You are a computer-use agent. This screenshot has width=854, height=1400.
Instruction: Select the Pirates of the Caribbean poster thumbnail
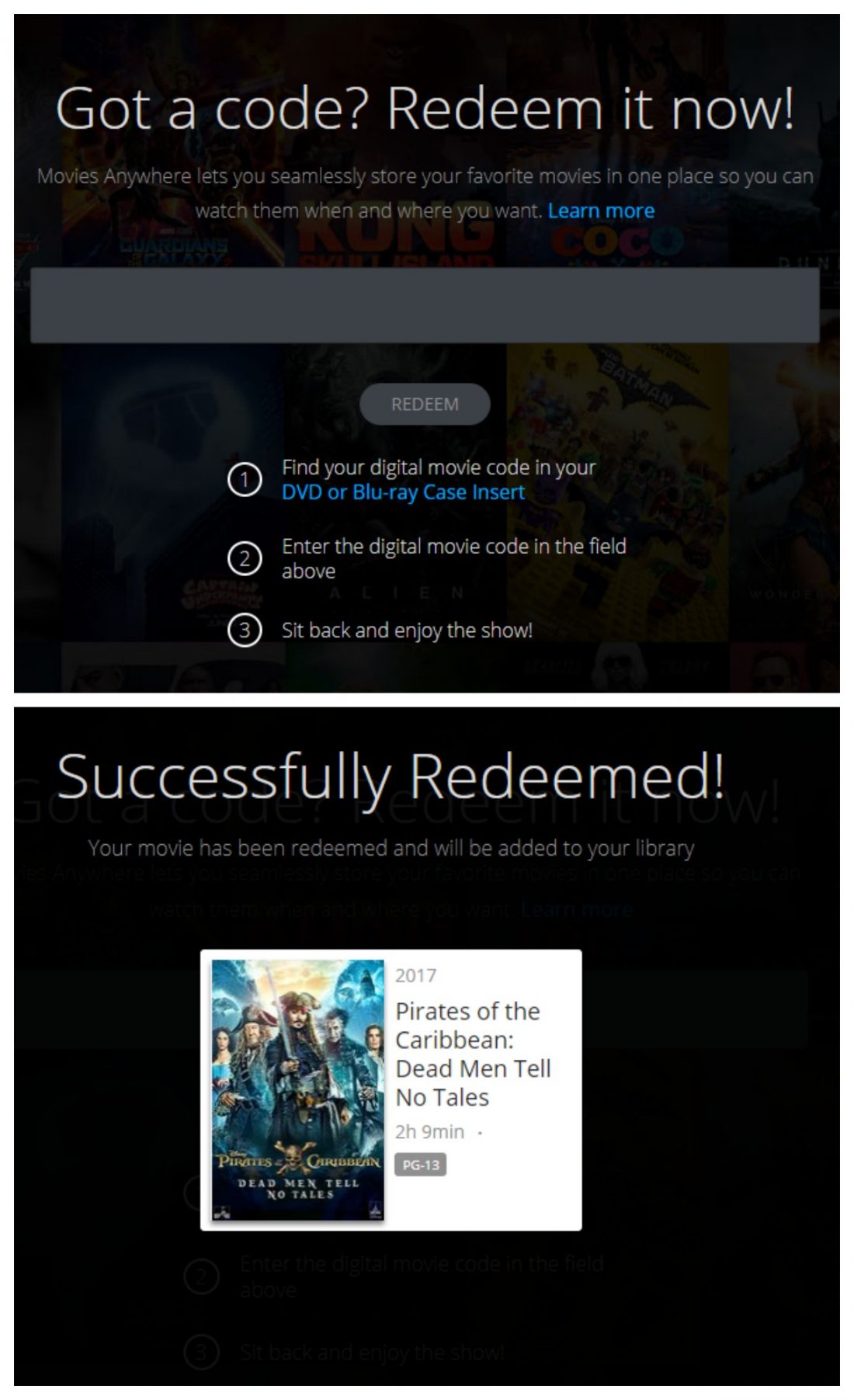pos(298,1089)
